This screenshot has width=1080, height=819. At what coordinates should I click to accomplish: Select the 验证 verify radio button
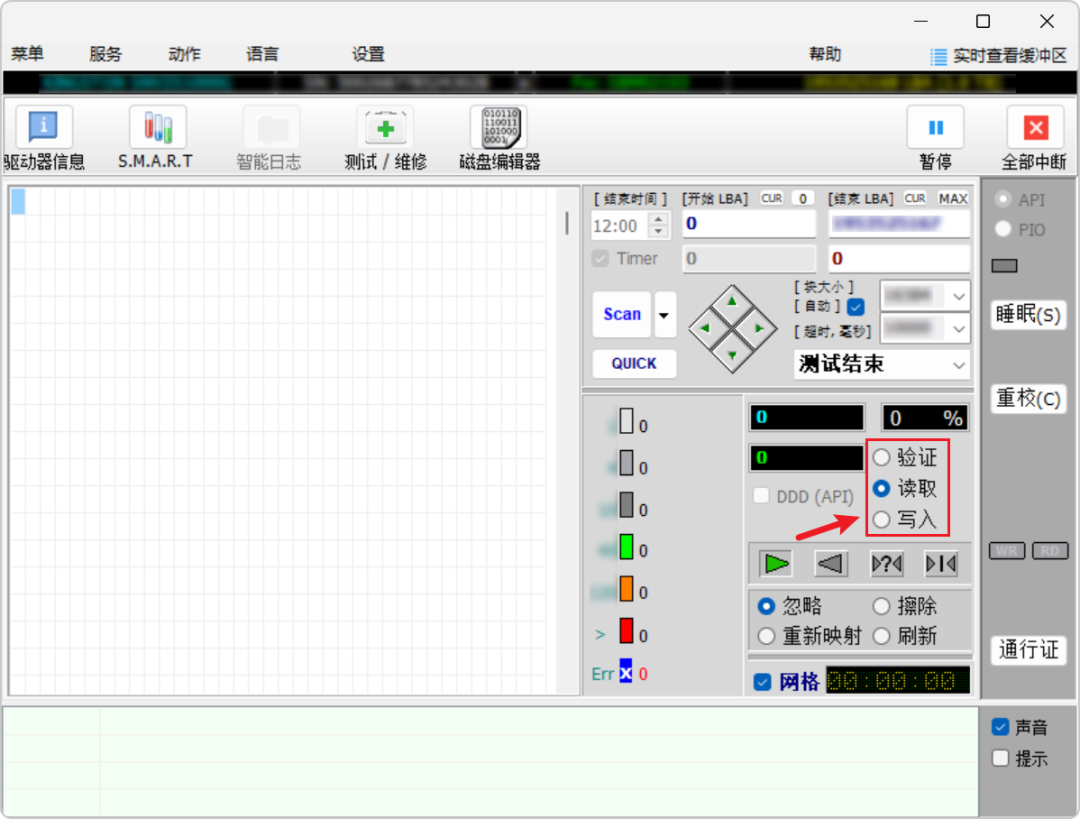[x=882, y=457]
